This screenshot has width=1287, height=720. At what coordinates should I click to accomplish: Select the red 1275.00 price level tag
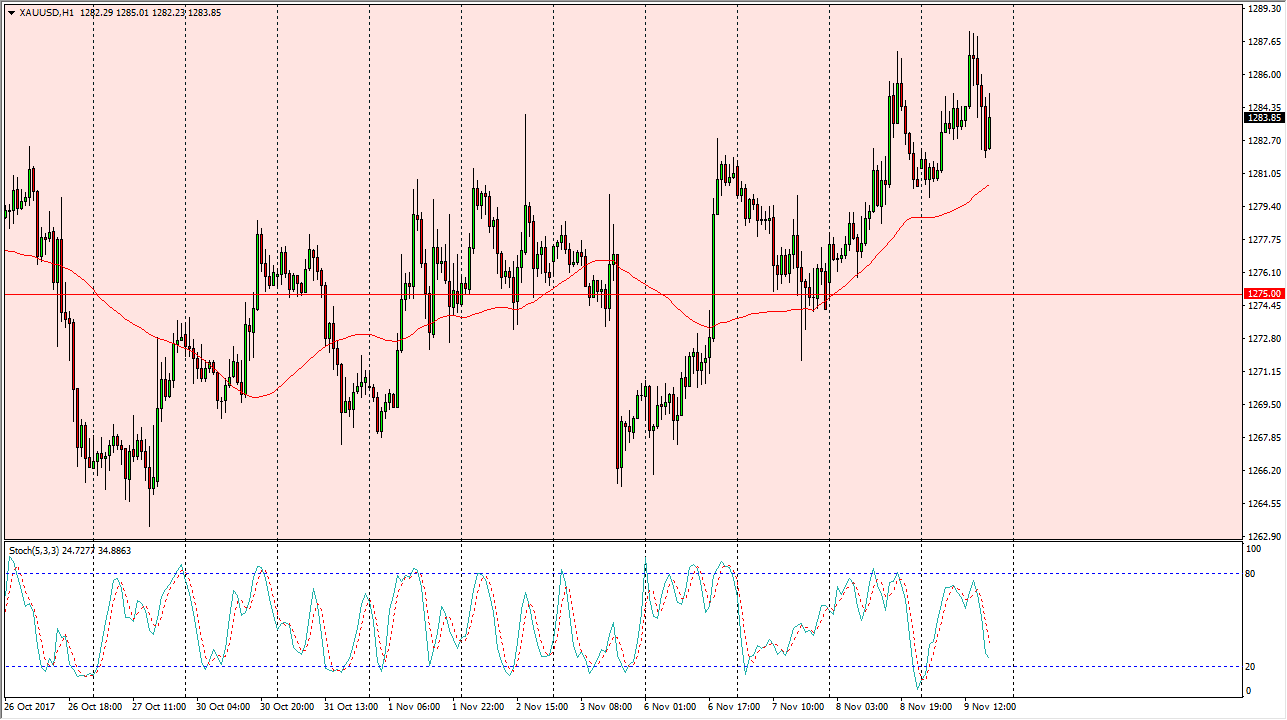[1264, 293]
